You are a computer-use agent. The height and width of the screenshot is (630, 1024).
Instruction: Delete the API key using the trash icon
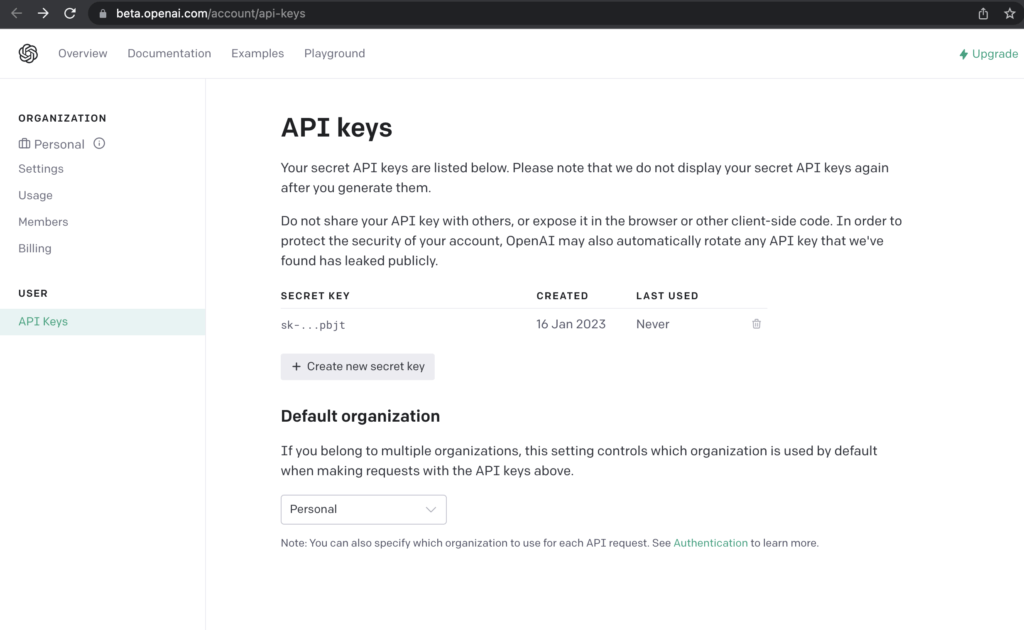pyautogui.click(x=756, y=324)
